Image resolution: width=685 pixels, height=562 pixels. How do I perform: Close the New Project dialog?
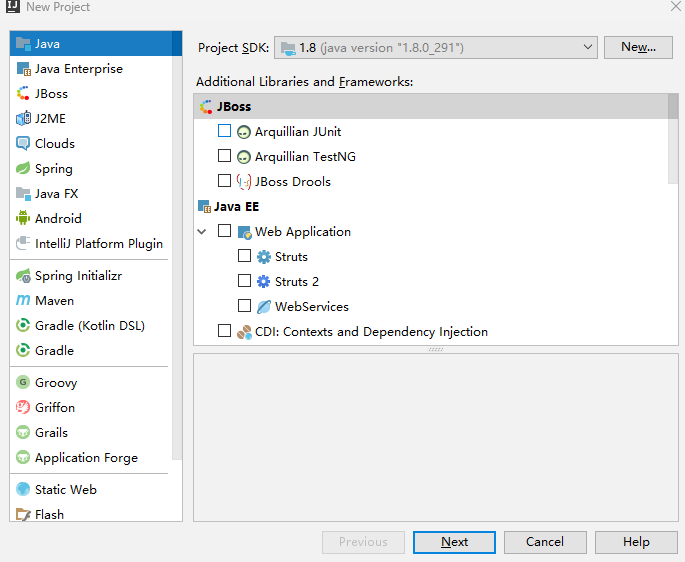(675, 6)
